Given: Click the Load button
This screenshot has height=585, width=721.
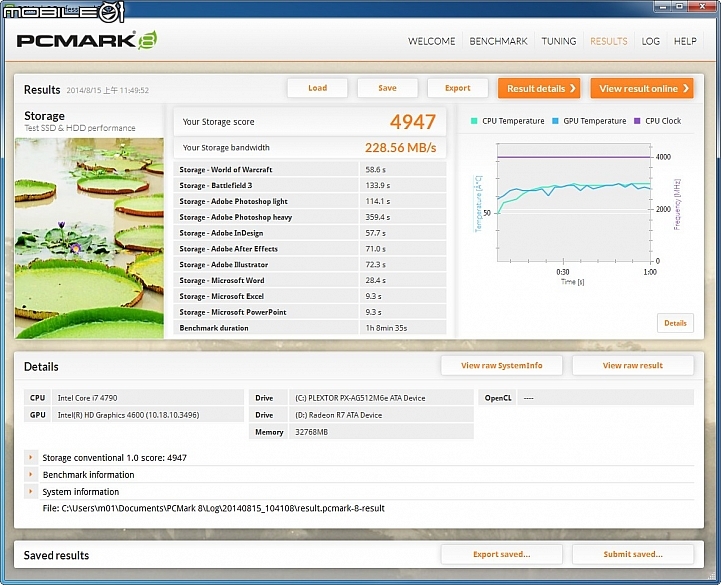Looking at the screenshot, I should 317,88.
